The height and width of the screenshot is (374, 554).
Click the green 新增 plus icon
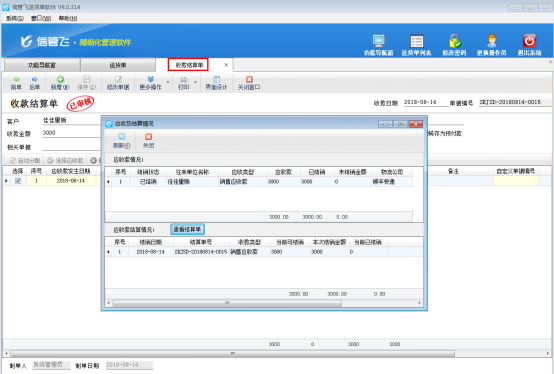(x=60, y=79)
